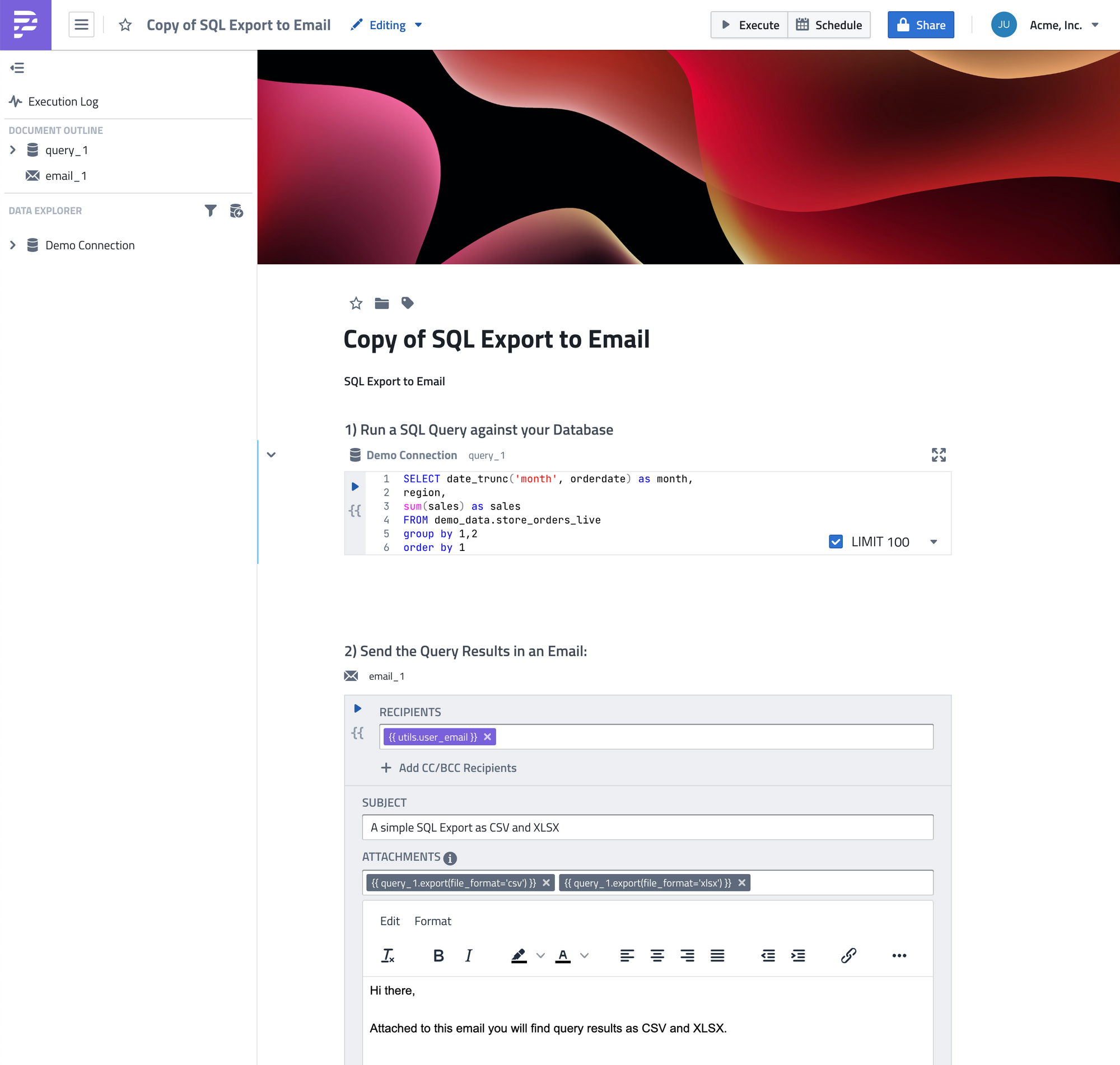Click the refresh database schema icon

236,211
